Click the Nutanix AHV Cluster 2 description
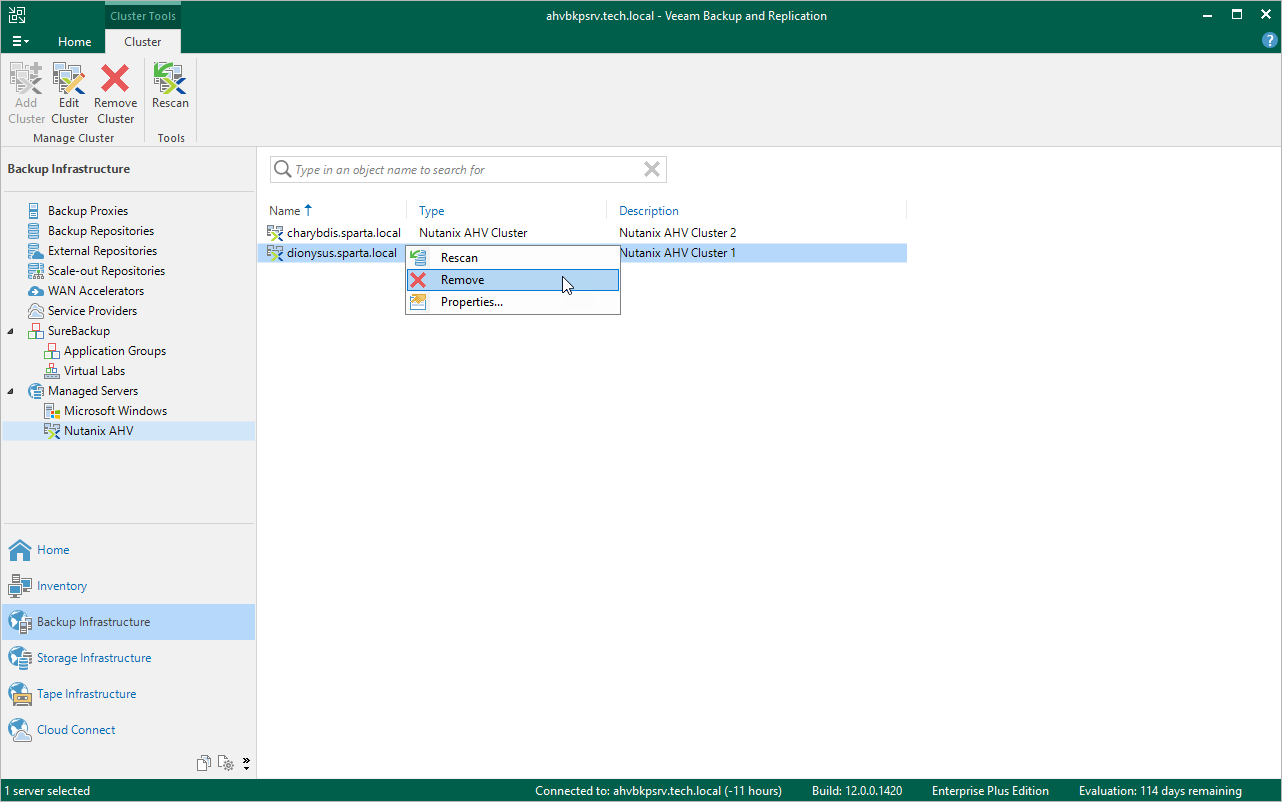The height and width of the screenshot is (802, 1282). click(678, 233)
